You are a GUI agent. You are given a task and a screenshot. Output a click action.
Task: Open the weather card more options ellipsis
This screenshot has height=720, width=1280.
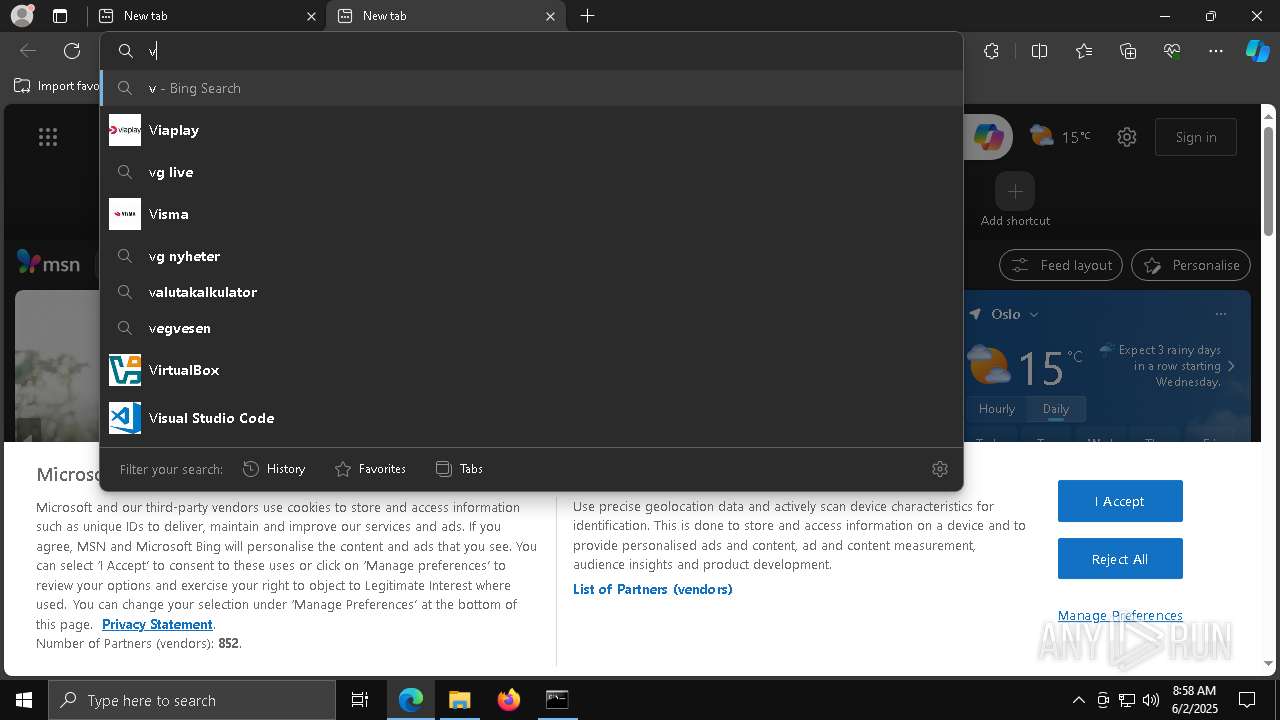tap(1221, 314)
